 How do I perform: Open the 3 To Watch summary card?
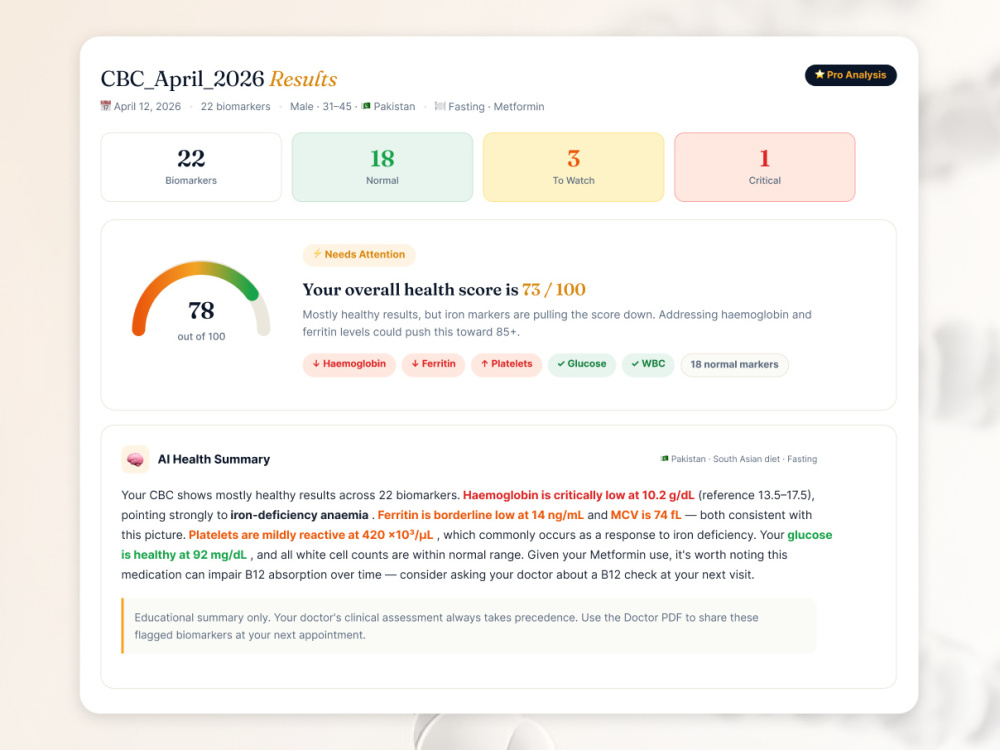pos(573,167)
